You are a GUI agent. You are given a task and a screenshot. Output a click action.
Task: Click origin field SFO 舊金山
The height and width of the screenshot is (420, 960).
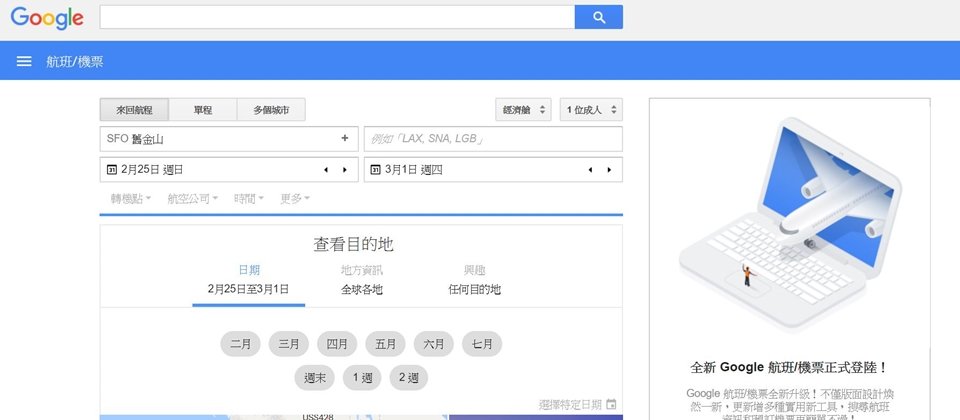pos(229,139)
